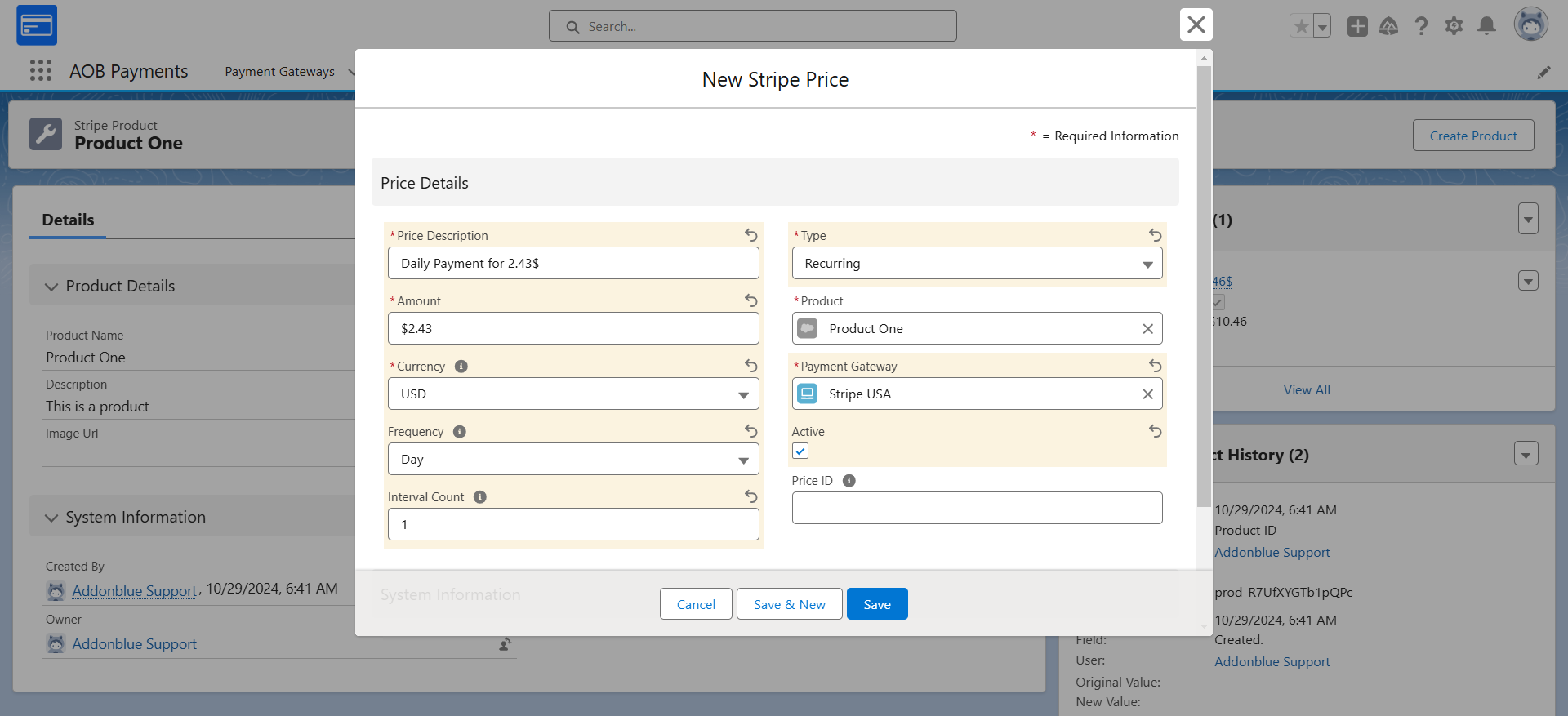Undo changes to the Type field
The width and height of the screenshot is (1568, 716).
[1155, 235]
